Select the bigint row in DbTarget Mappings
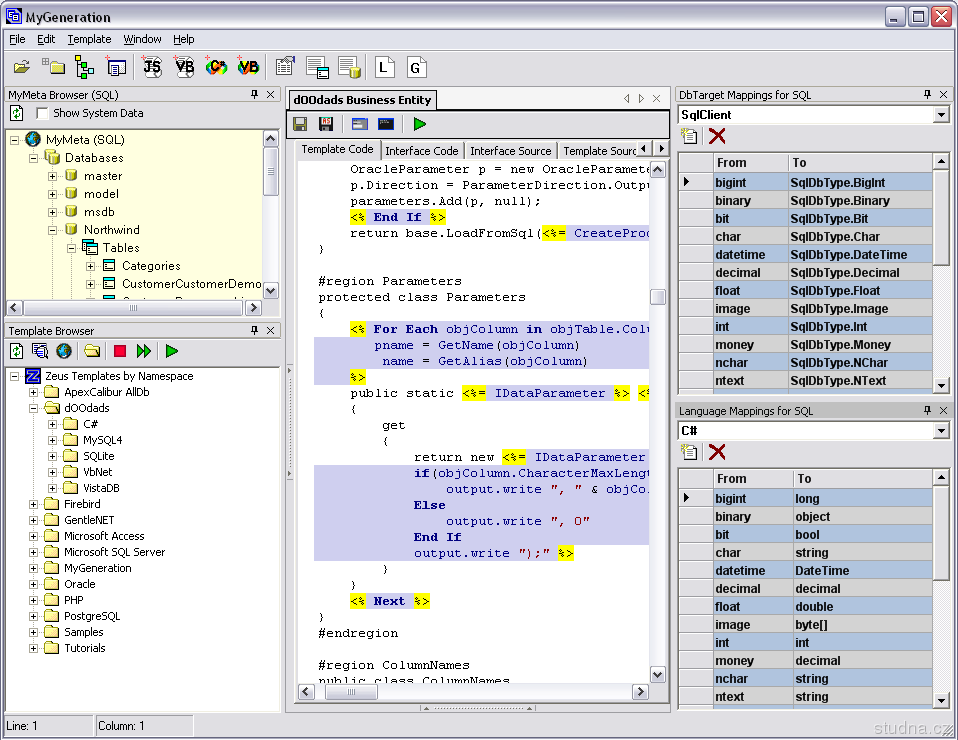Image resolution: width=958 pixels, height=740 pixels. (730, 182)
